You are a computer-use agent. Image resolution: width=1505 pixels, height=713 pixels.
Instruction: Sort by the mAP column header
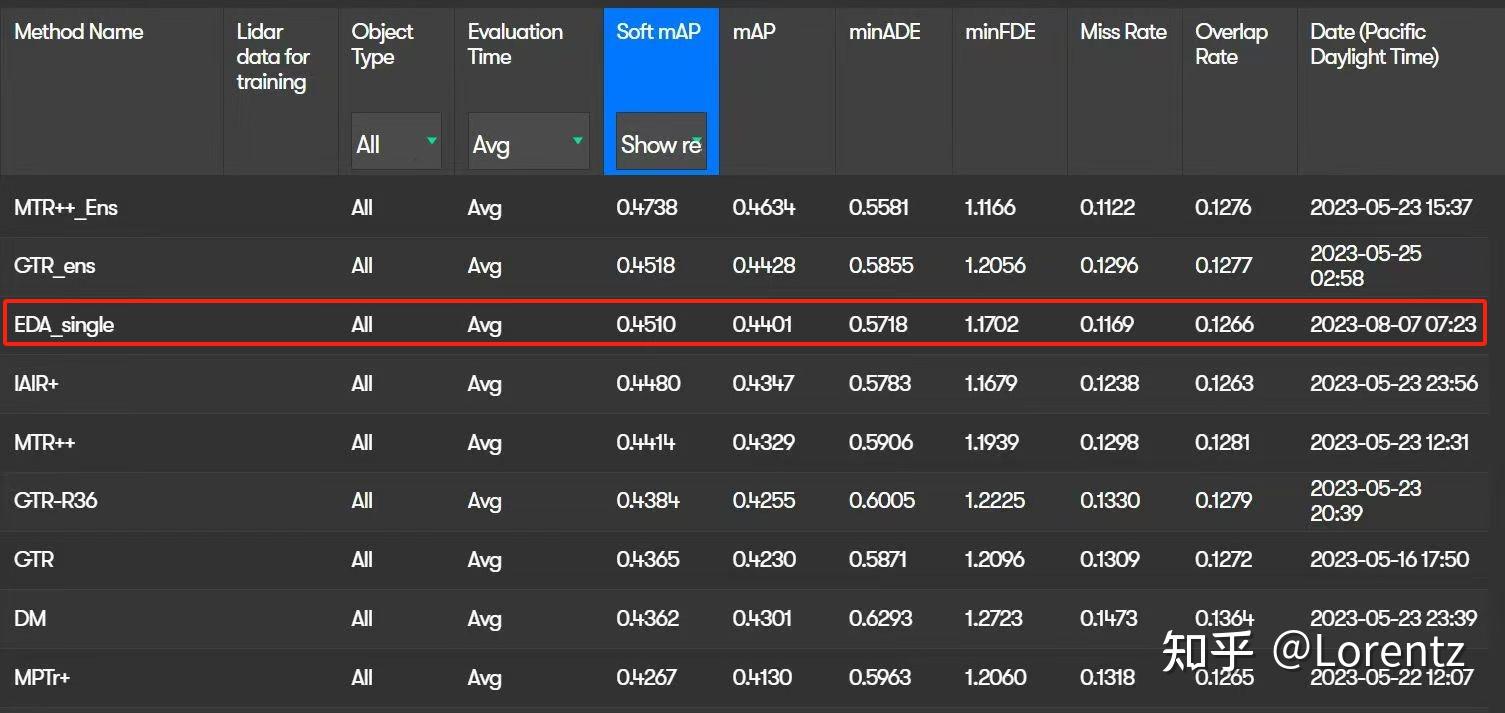[755, 32]
